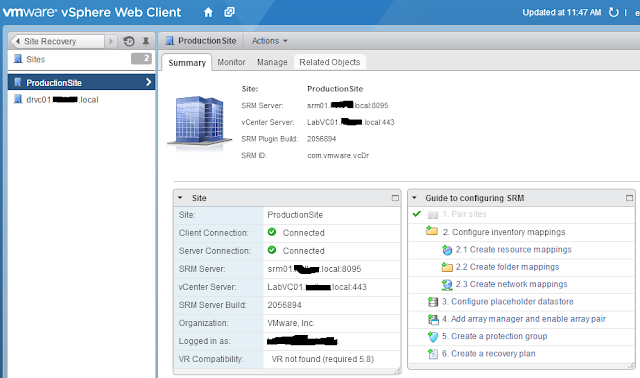Navigate back to Site Recovery
640x378 pixels.
[58, 41]
